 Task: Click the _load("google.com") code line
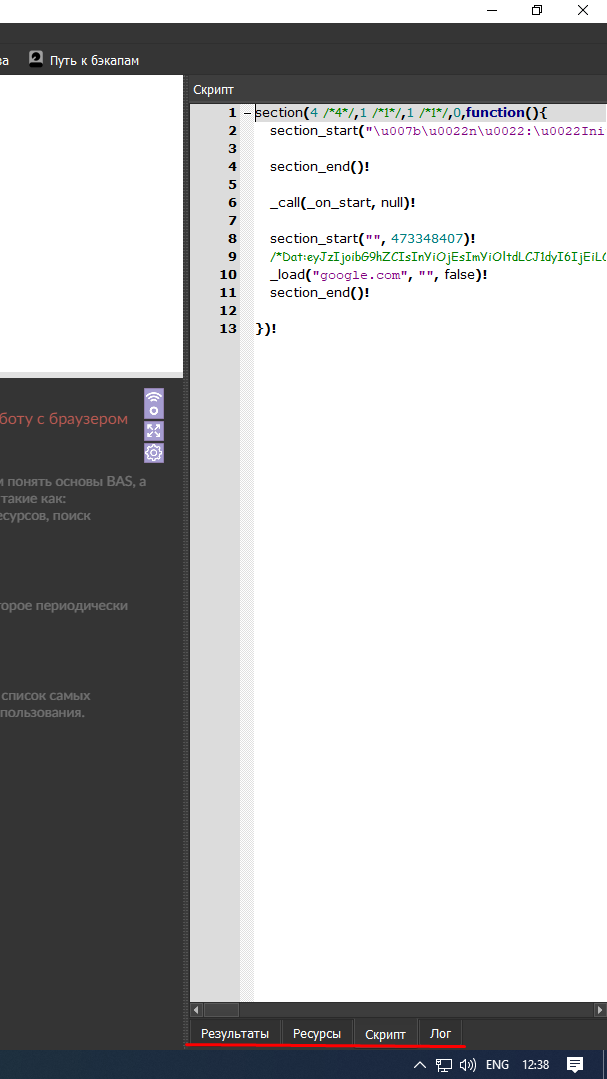tap(379, 275)
